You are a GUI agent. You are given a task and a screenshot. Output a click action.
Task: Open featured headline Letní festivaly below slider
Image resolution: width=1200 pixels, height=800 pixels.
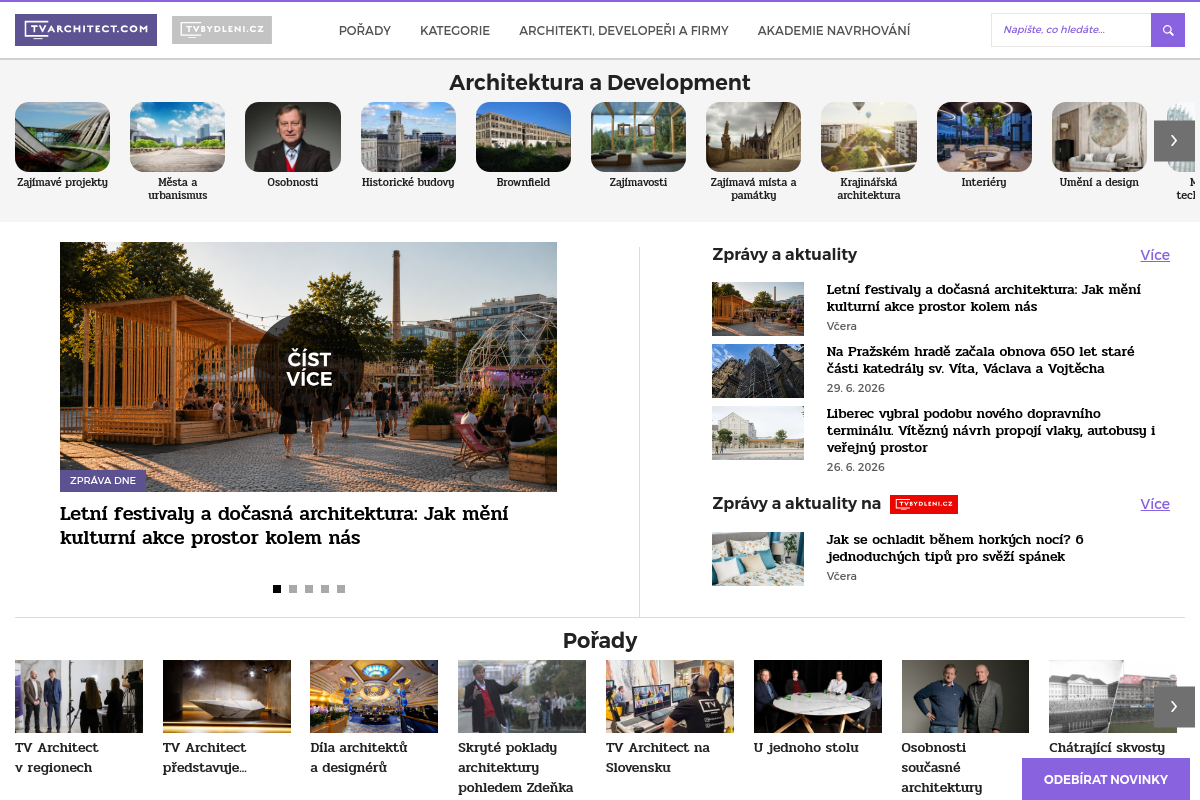coord(284,526)
